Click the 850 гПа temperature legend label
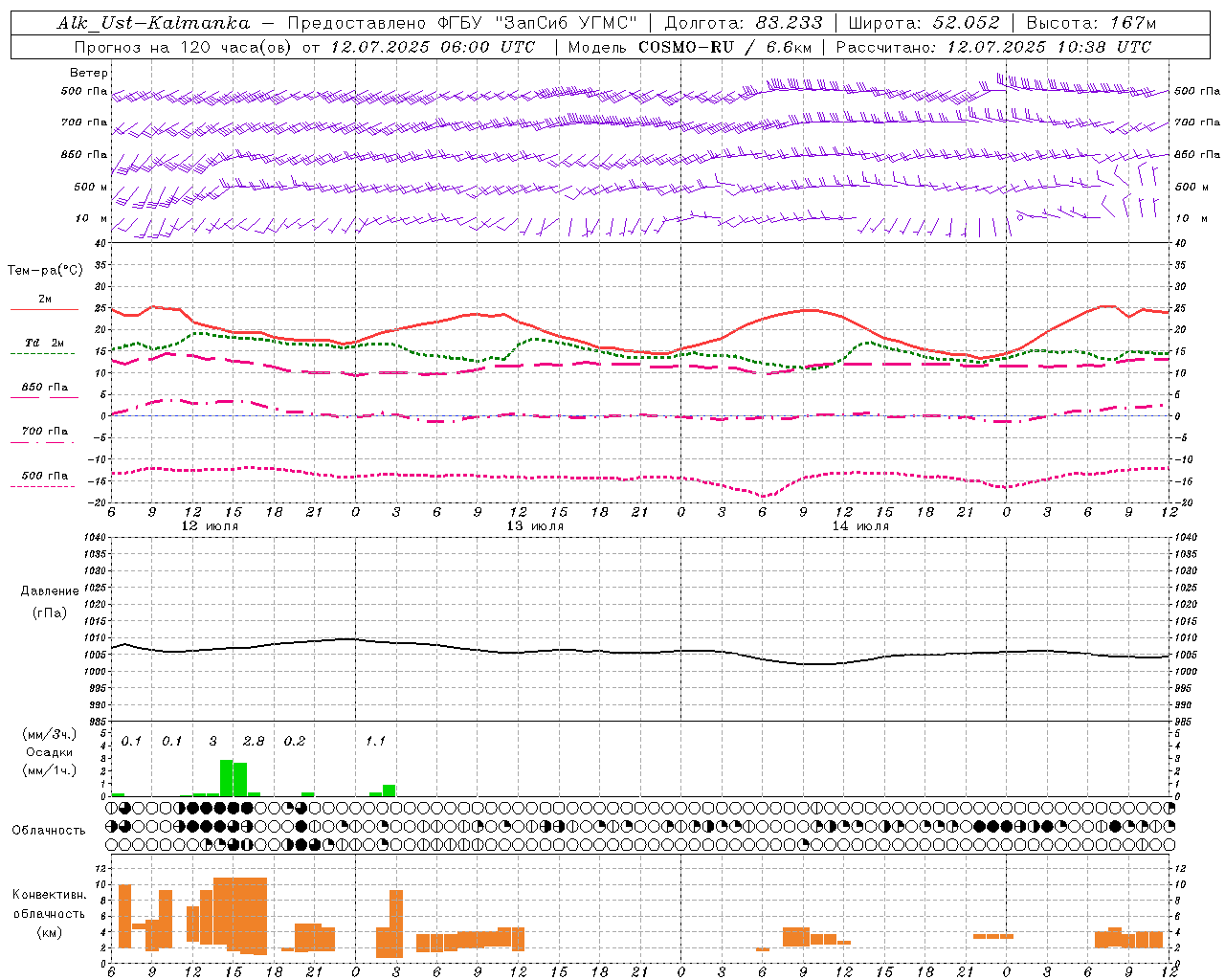This screenshot has width=1225, height=980. point(45,388)
